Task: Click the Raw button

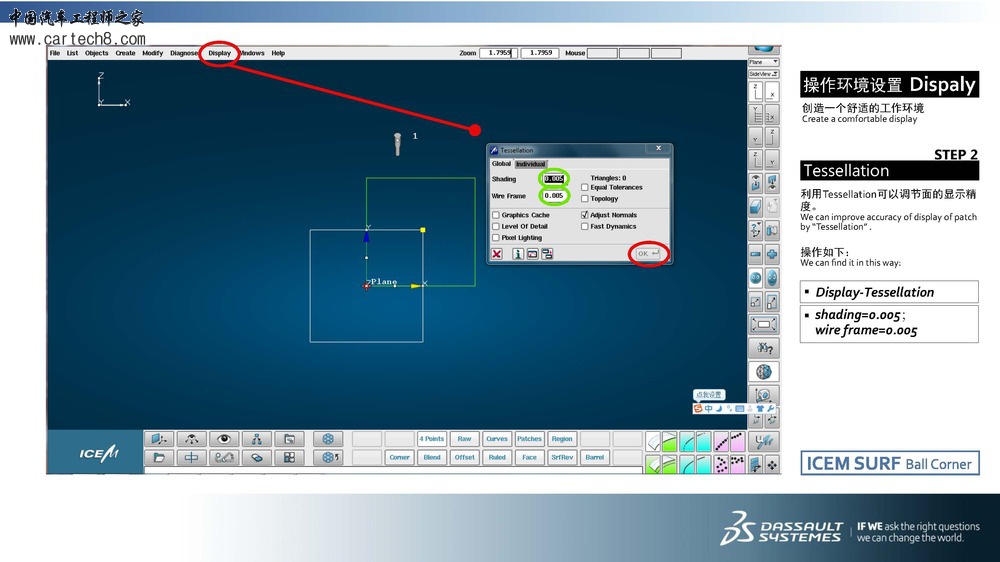Action: [x=464, y=439]
